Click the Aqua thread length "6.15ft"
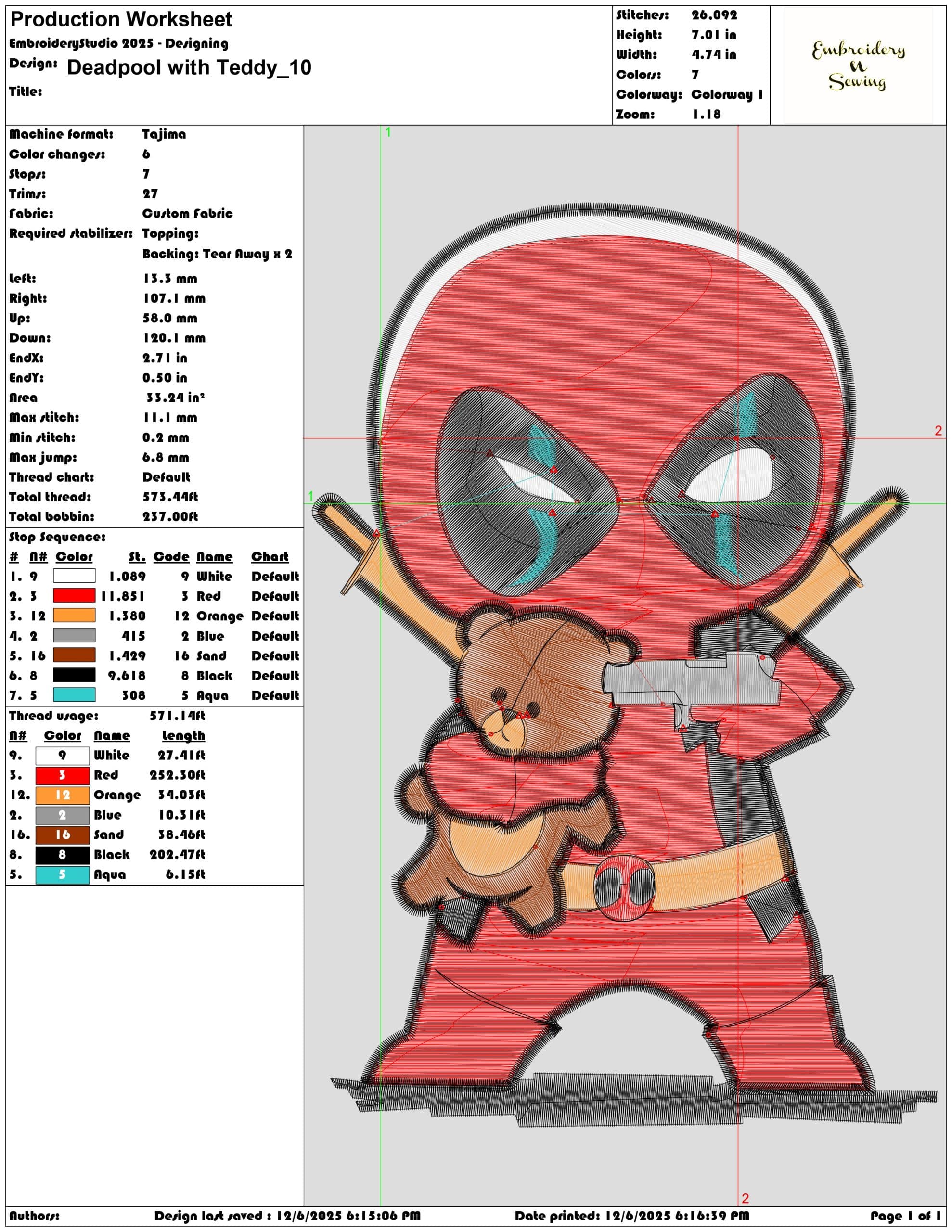This screenshot has height=1232, width=952. pos(185,875)
